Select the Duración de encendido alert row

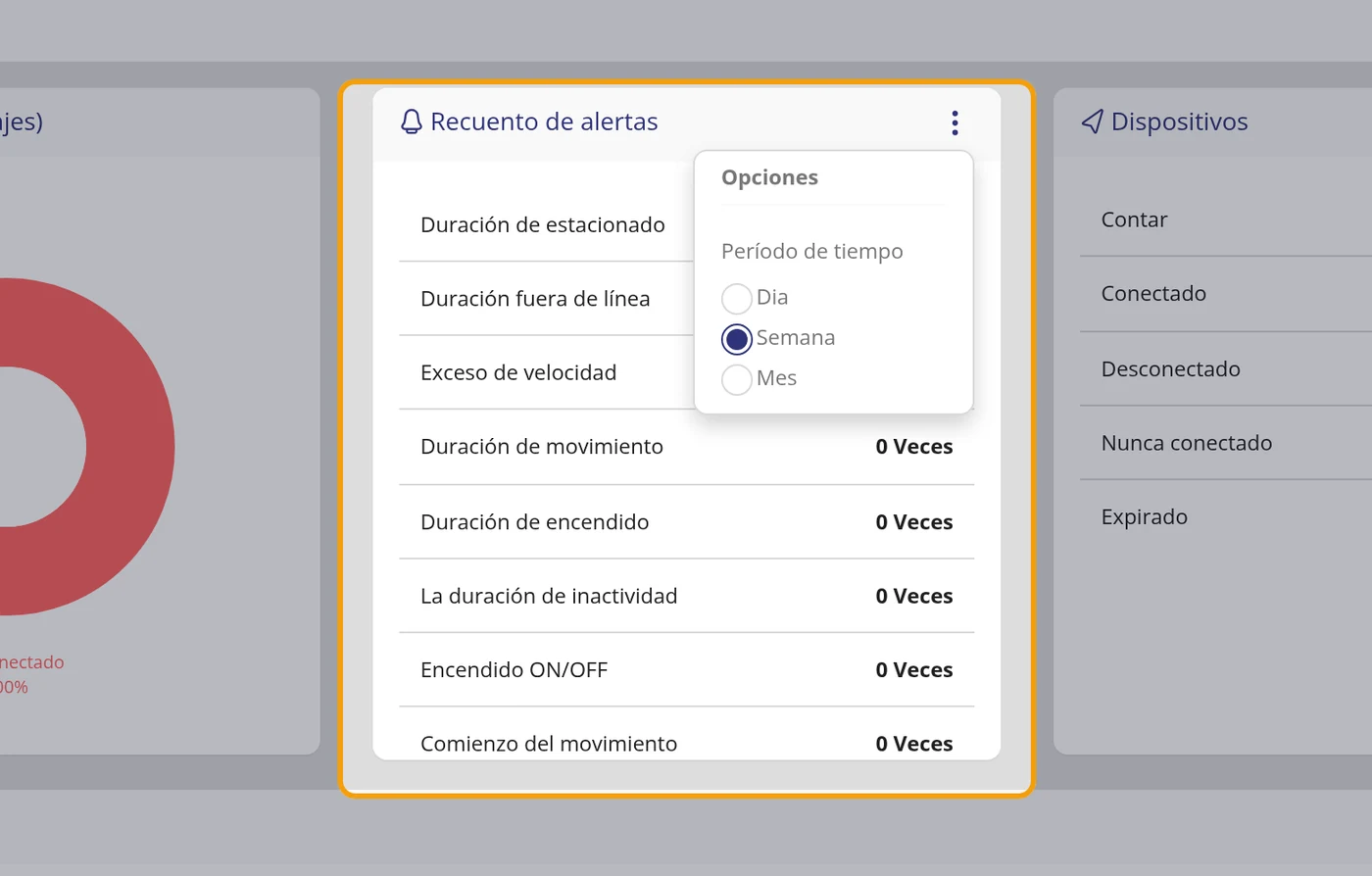point(687,522)
